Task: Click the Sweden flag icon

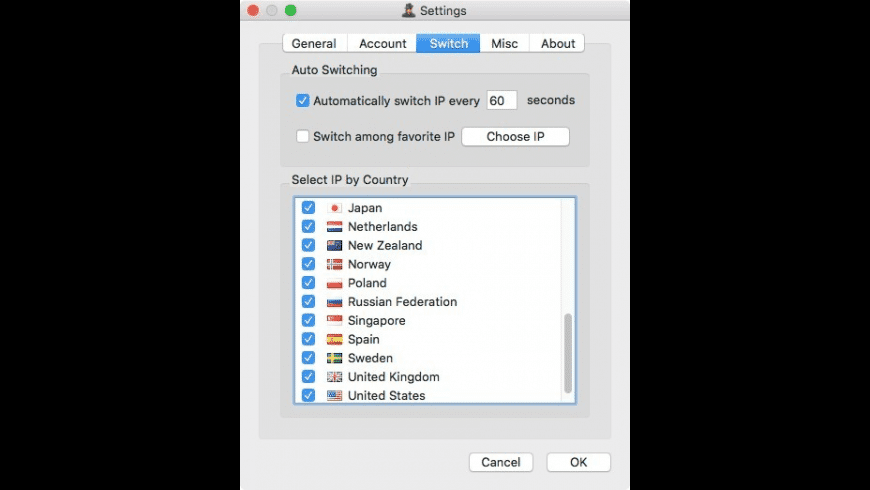Action: (334, 358)
